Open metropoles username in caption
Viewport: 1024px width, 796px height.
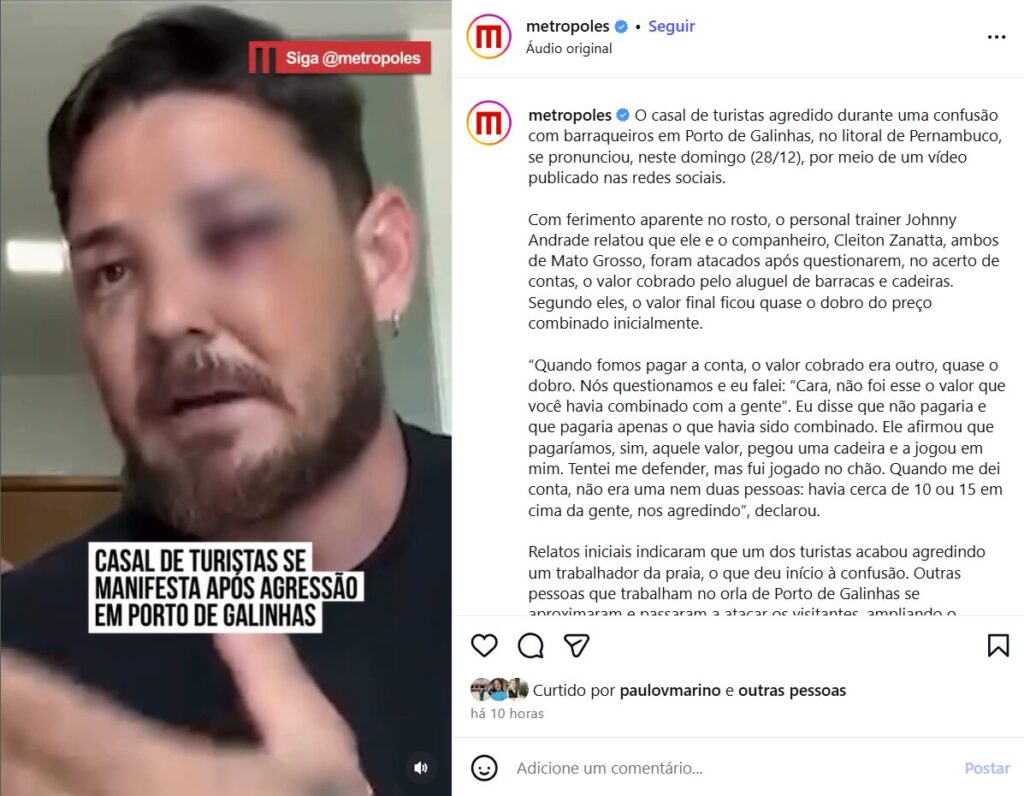click(569, 115)
